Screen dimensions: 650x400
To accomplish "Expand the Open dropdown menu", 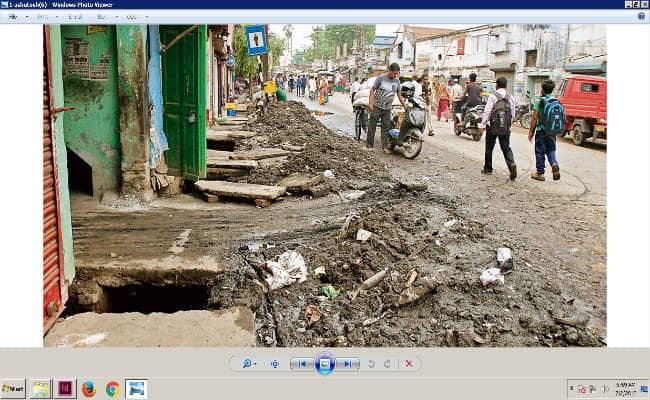I will pos(134,17).
